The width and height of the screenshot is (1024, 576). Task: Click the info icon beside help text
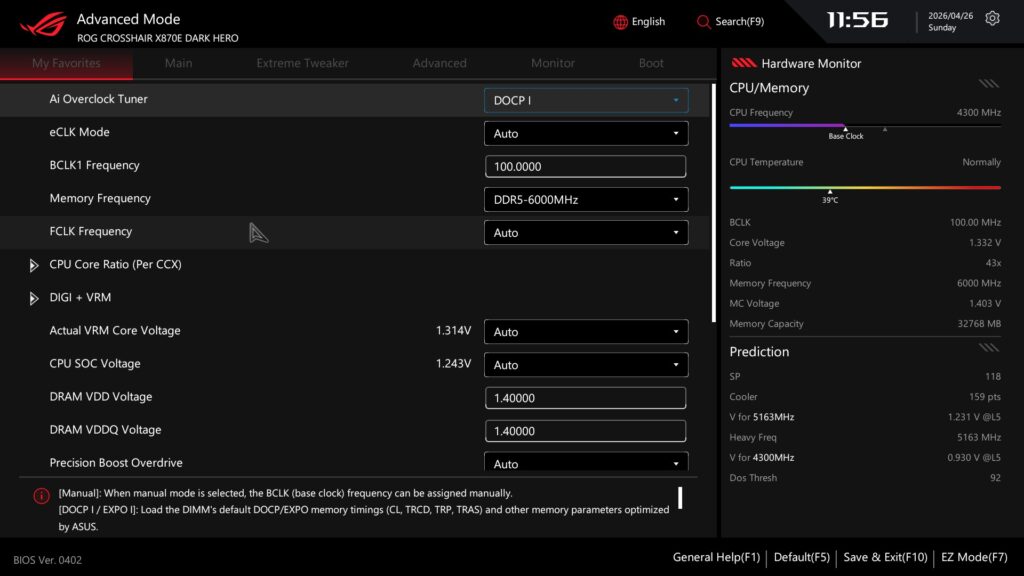[41, 496]
